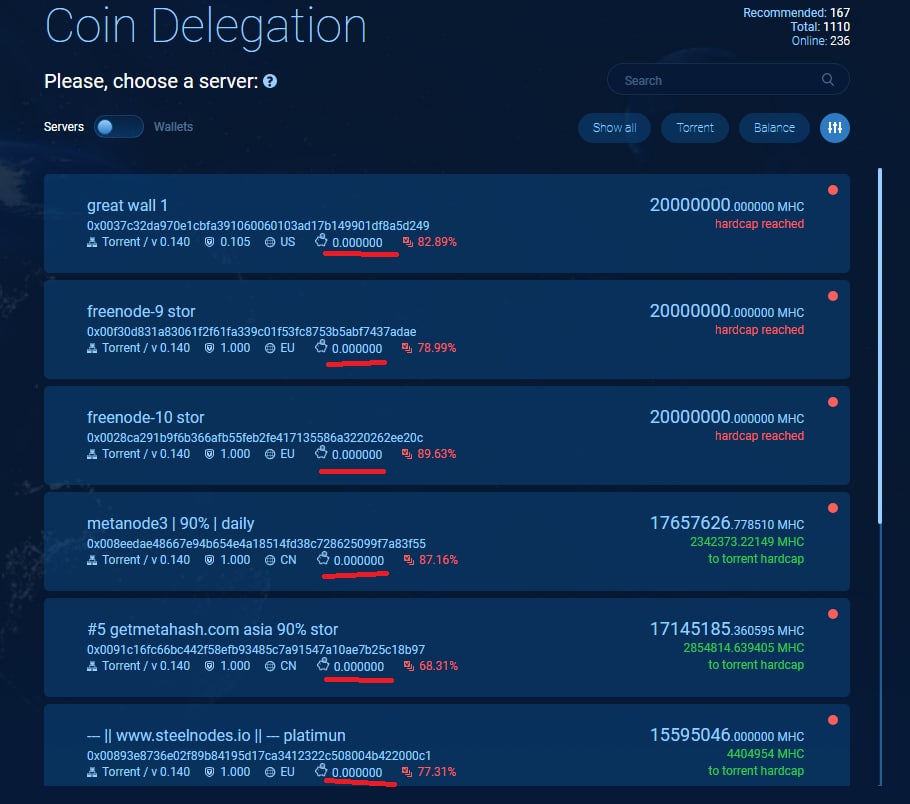This screenshot has height=804, width=910.
Task: Click the piggy bank icon in great wall 1
Action: coord(321,240)
